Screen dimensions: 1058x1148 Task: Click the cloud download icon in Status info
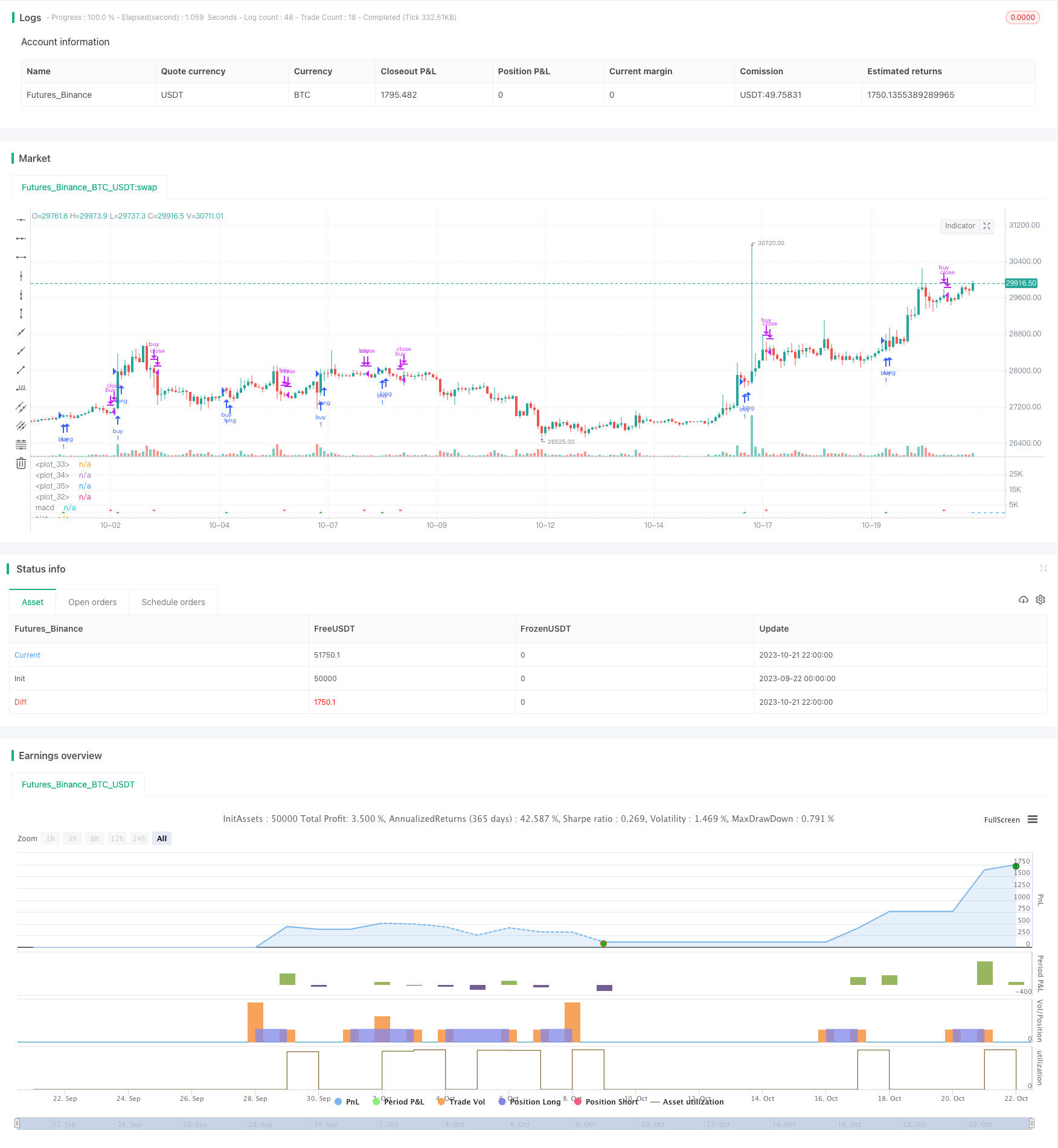[x=1023, y=600]
